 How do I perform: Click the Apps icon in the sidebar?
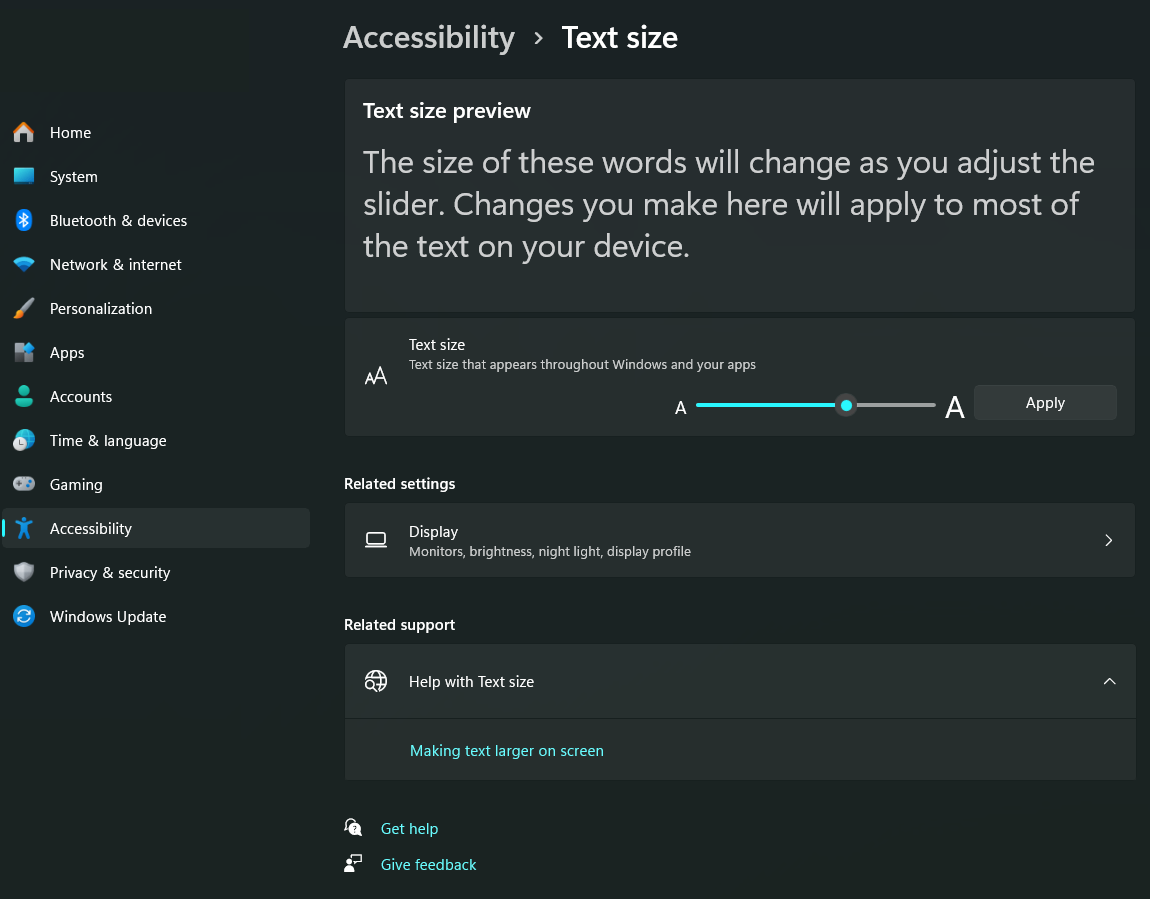24,352
